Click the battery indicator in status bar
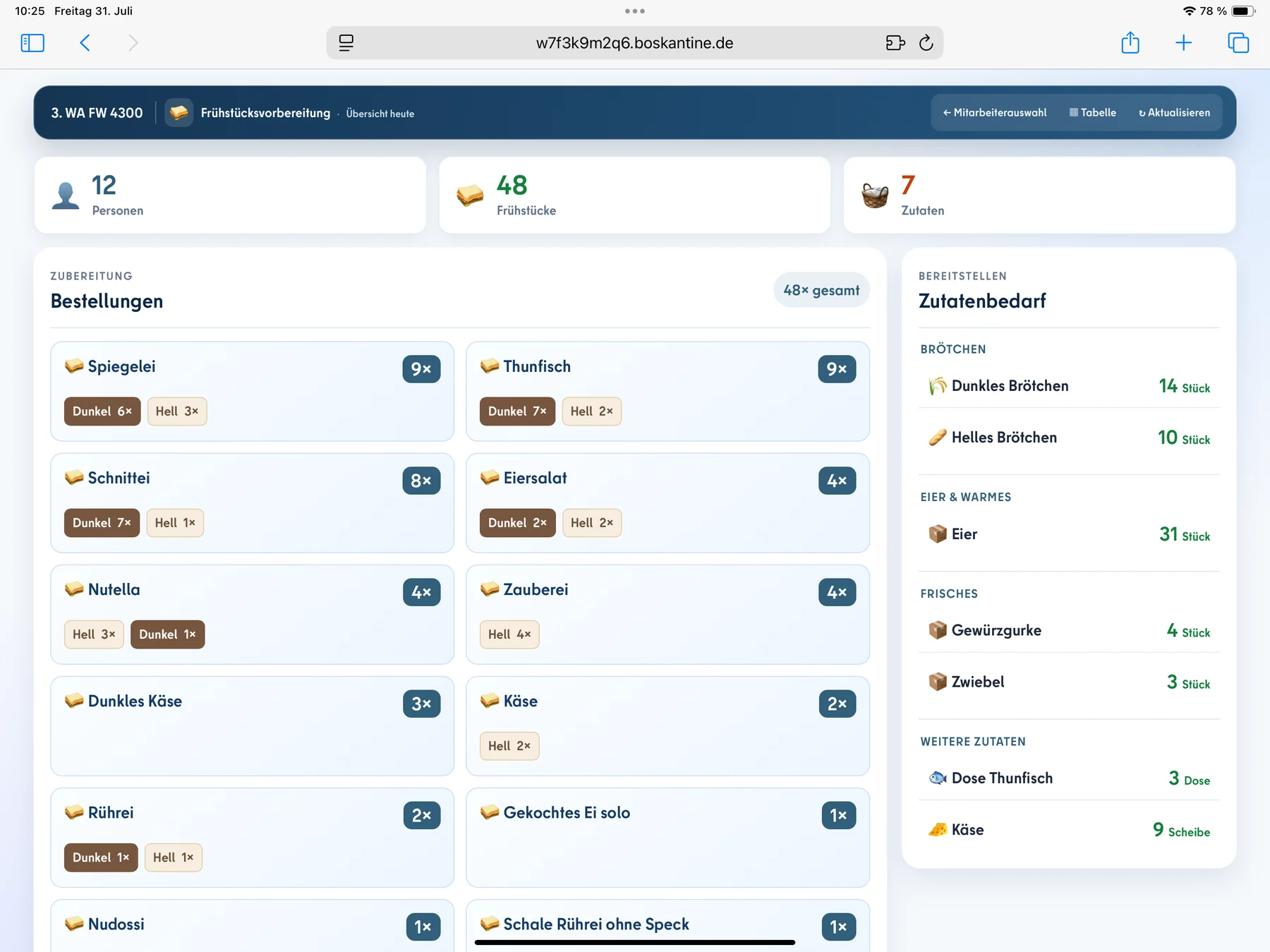 1243,11
